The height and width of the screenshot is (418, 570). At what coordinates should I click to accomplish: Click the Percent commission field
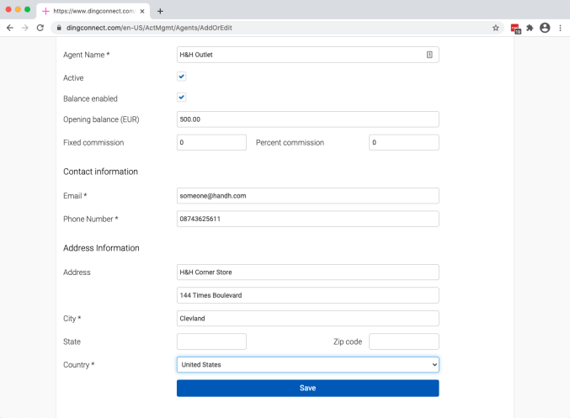(404, 142)
